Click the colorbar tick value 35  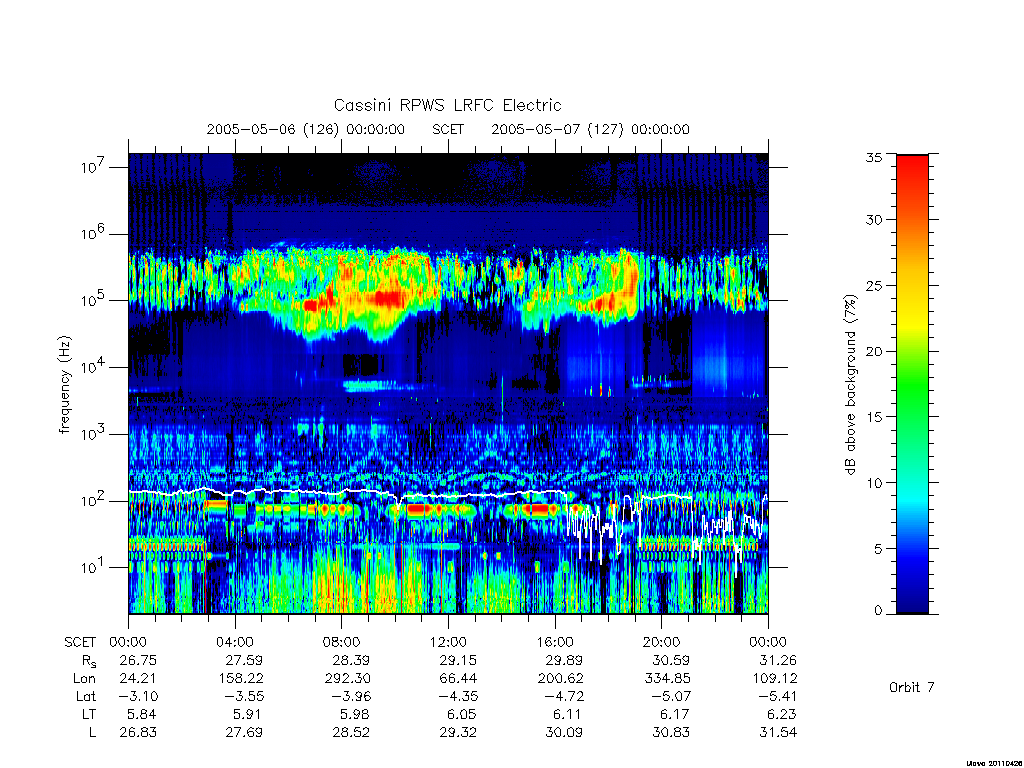[873, 157]
